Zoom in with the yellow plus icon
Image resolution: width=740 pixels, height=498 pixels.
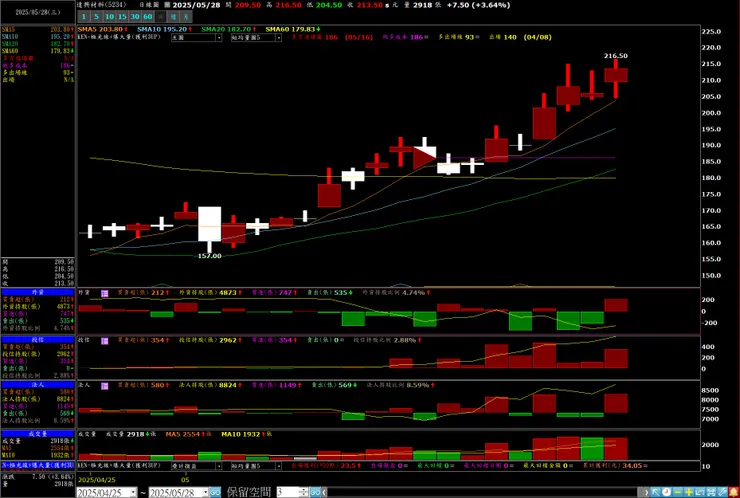click(x=689, y=492)
